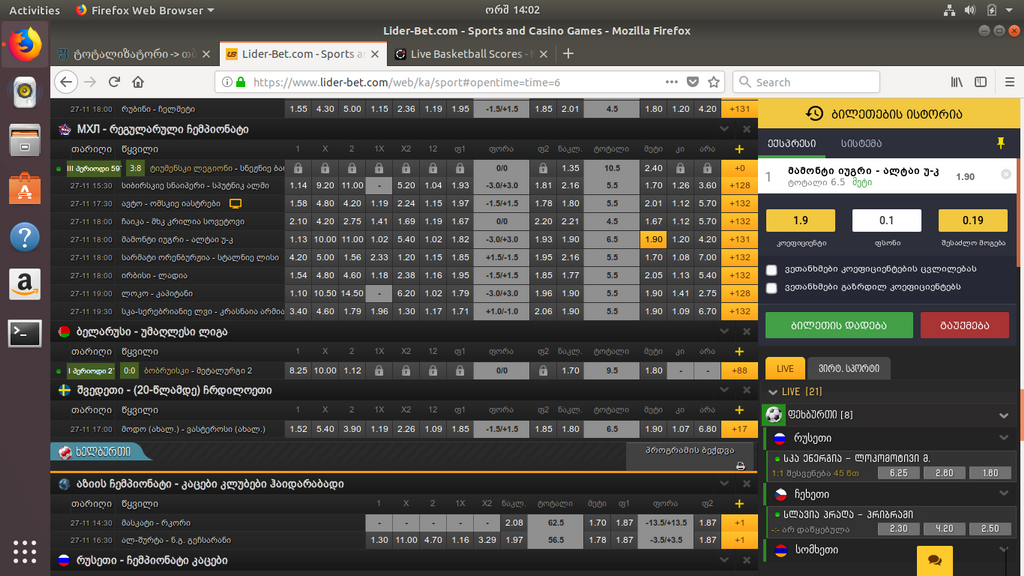Viewport: 1024px width, 576px height.
Task: Select 2.50 odds for სლავია პრაღა live match
Action: point(989,528)
